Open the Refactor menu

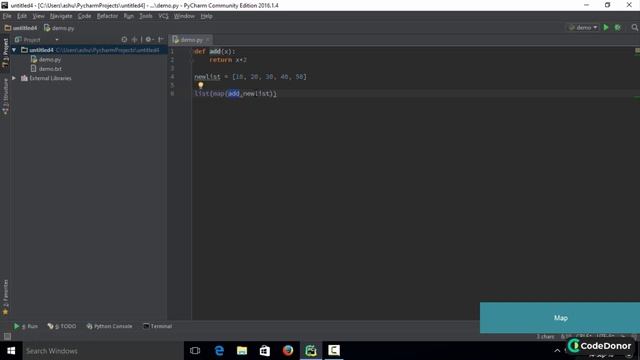coord(107,16)
